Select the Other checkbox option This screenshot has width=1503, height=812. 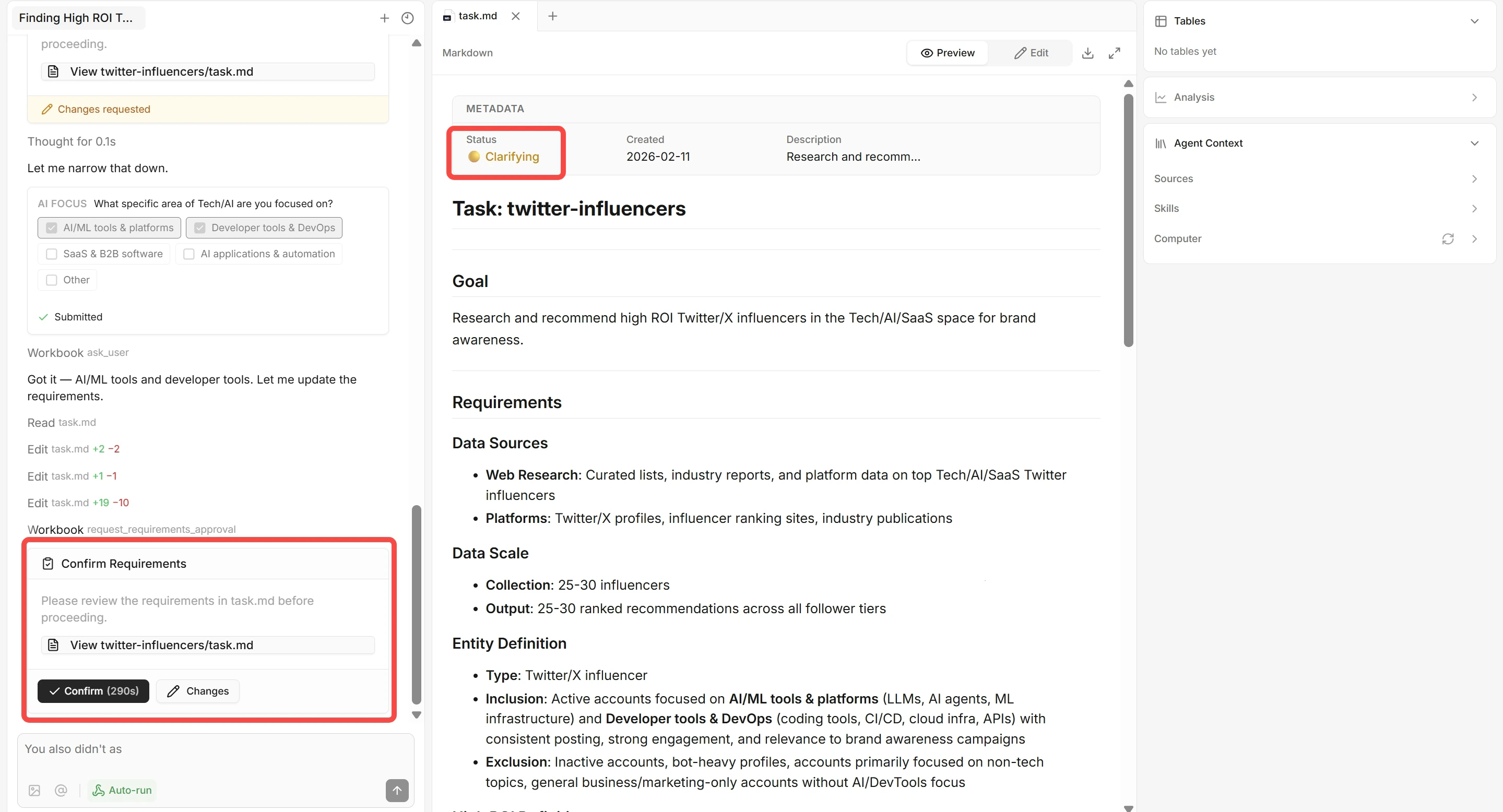(x=52, y=280)
